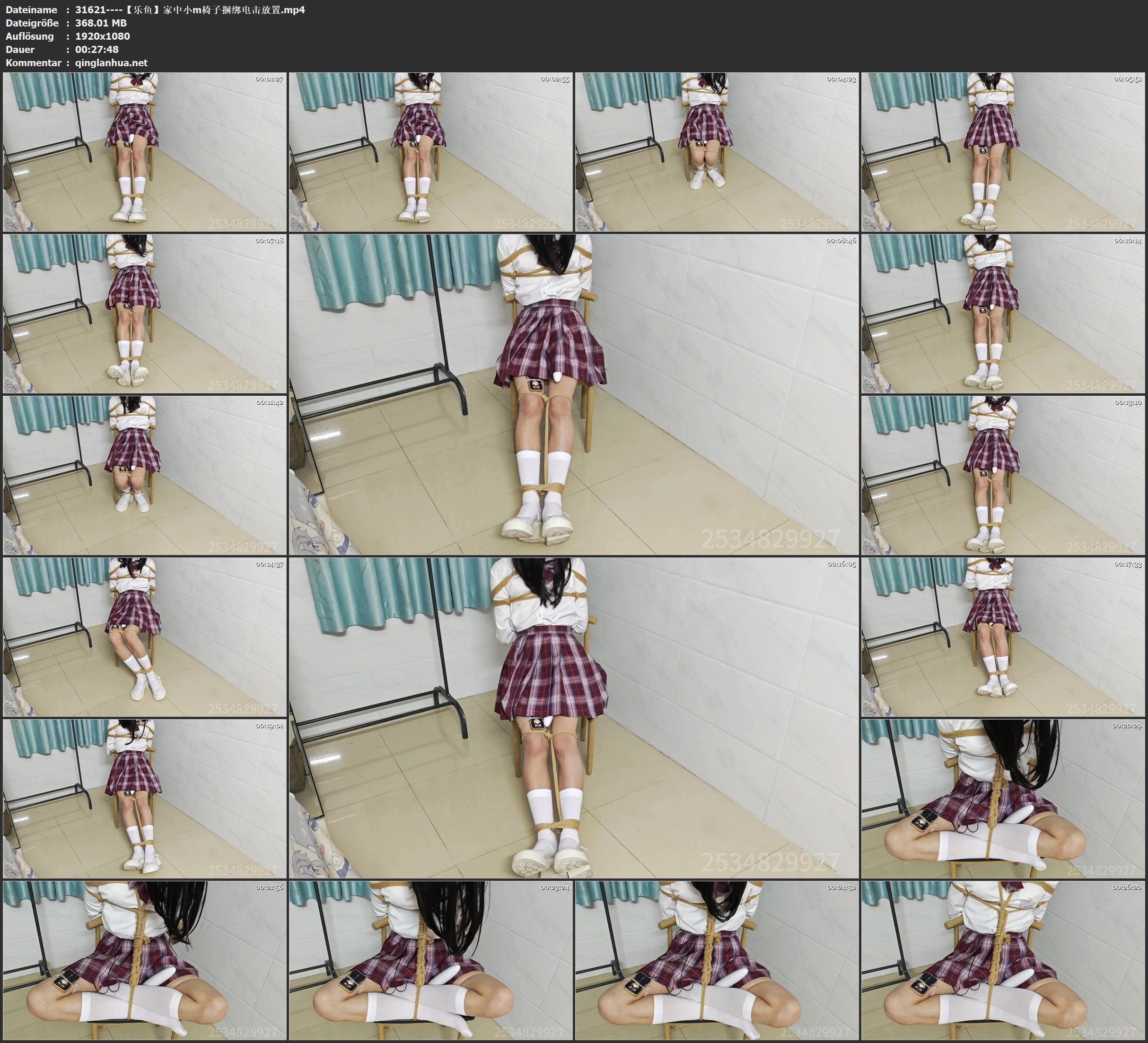The image size is (1148, 1043).
Task: Click the qinglanhua.net comment text
Action: click(111, 62)
